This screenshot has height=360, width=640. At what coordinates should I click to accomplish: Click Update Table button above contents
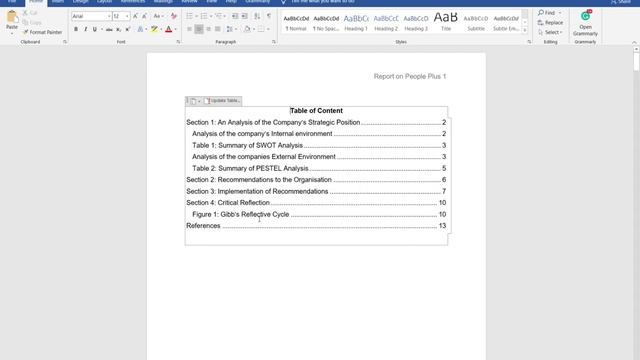222,100
